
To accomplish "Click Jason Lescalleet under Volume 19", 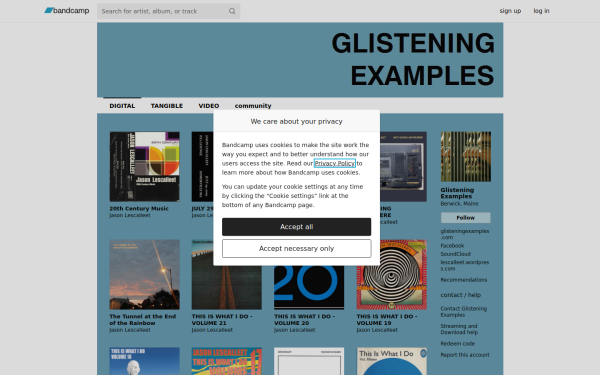I will 377,330.
